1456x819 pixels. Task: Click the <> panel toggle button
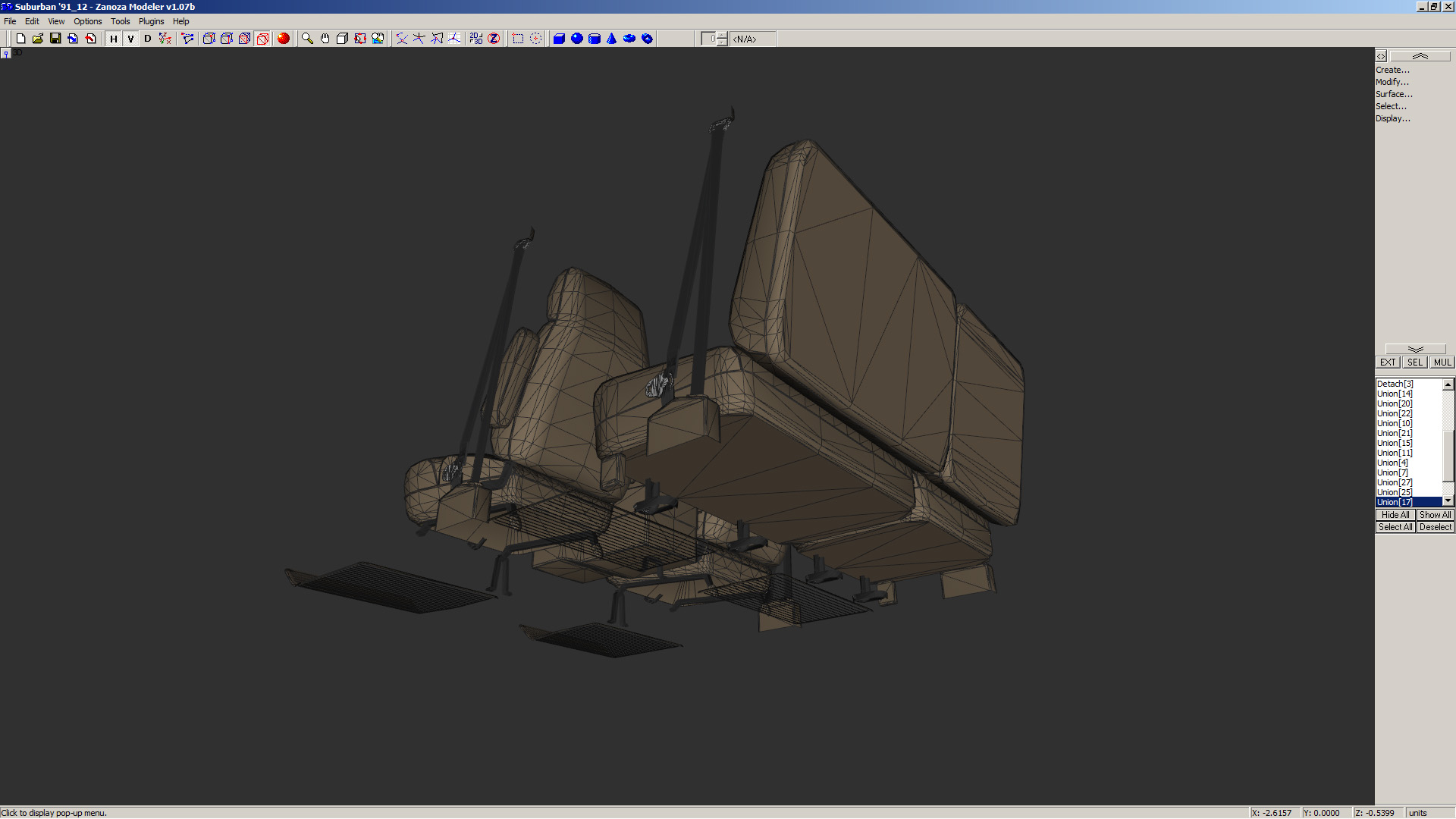(x=1381, y=56)
